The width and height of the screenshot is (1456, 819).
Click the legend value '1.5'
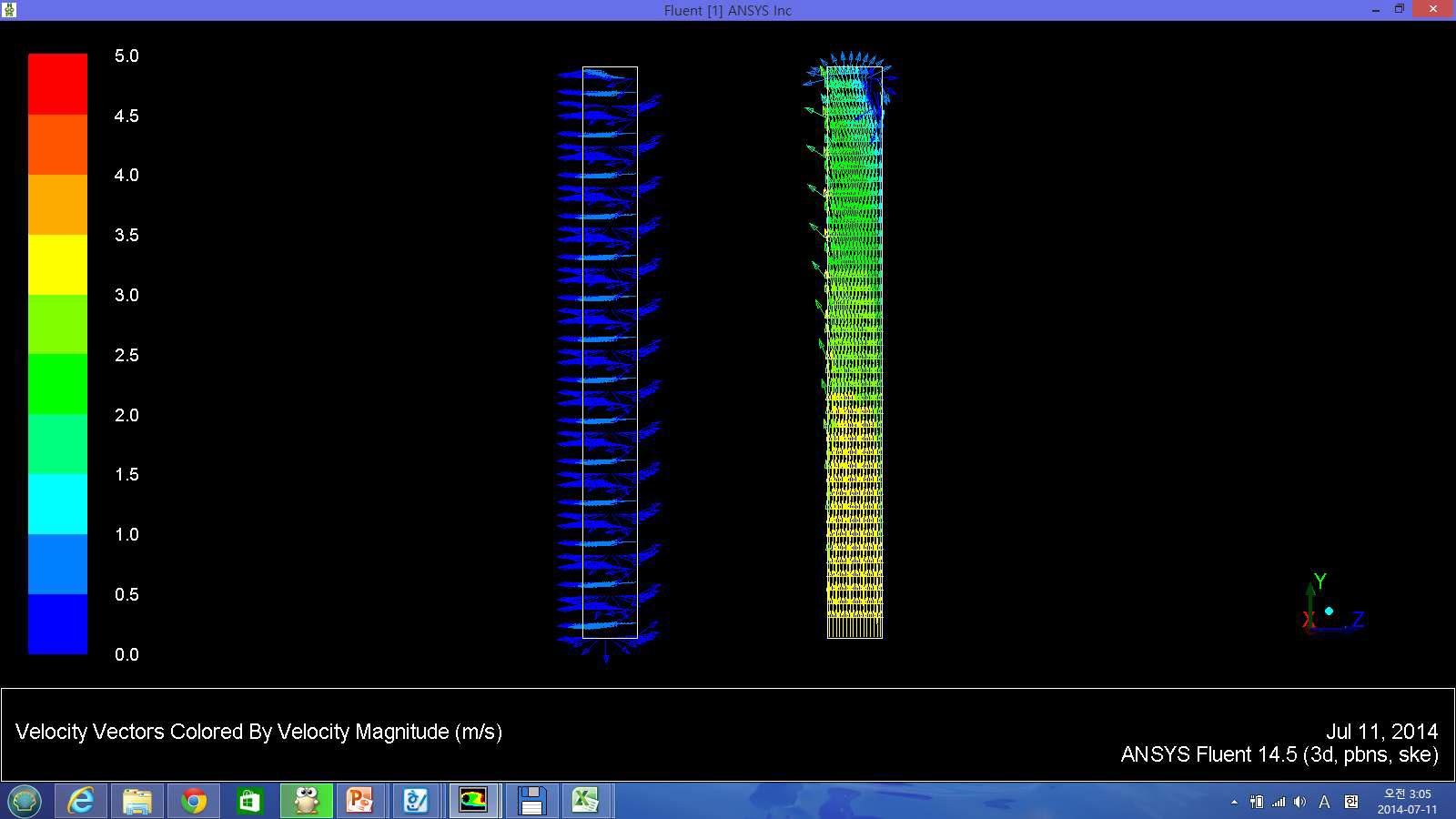[126, 475]
